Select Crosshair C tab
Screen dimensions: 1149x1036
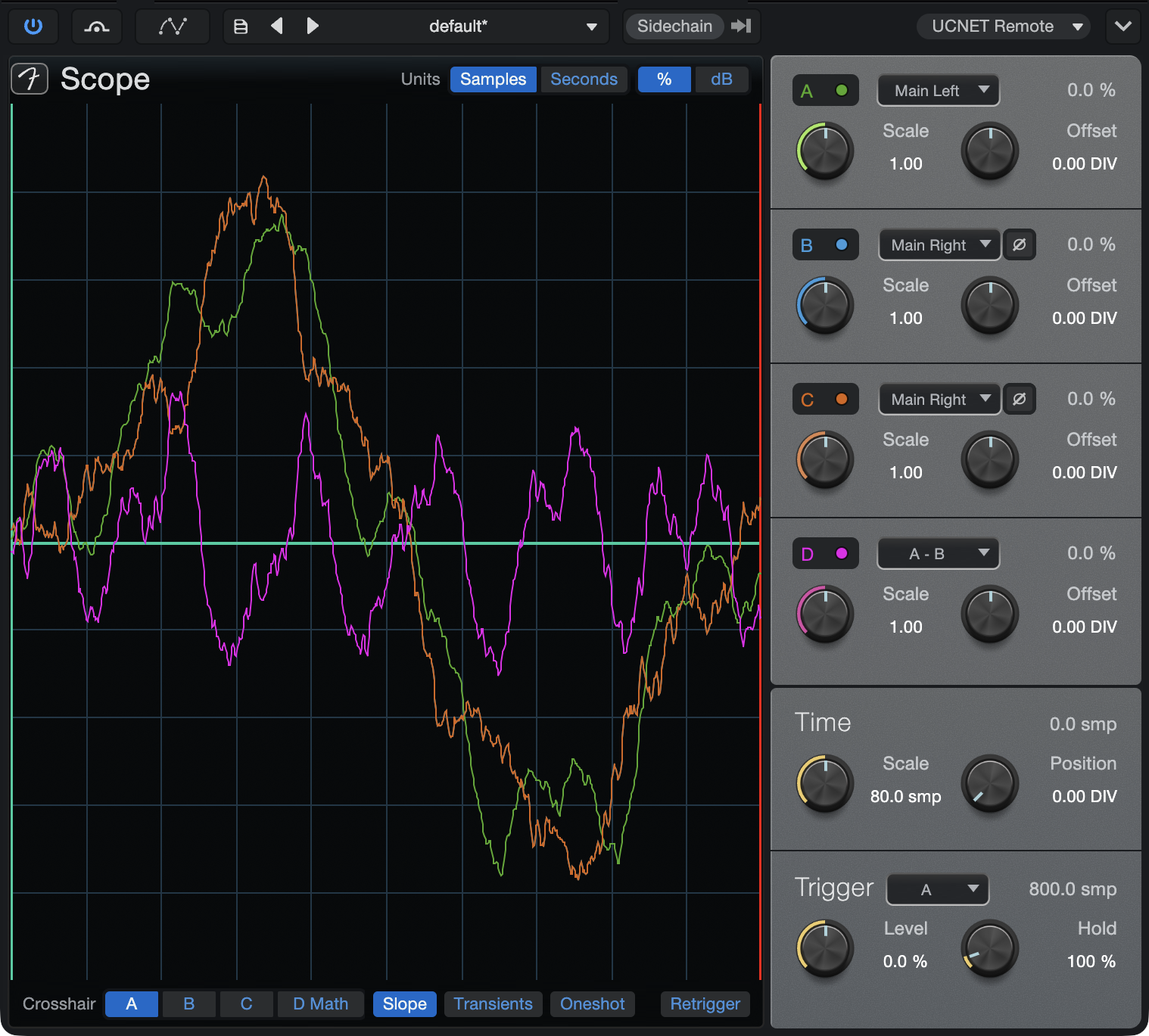[x=247, y=1004]
